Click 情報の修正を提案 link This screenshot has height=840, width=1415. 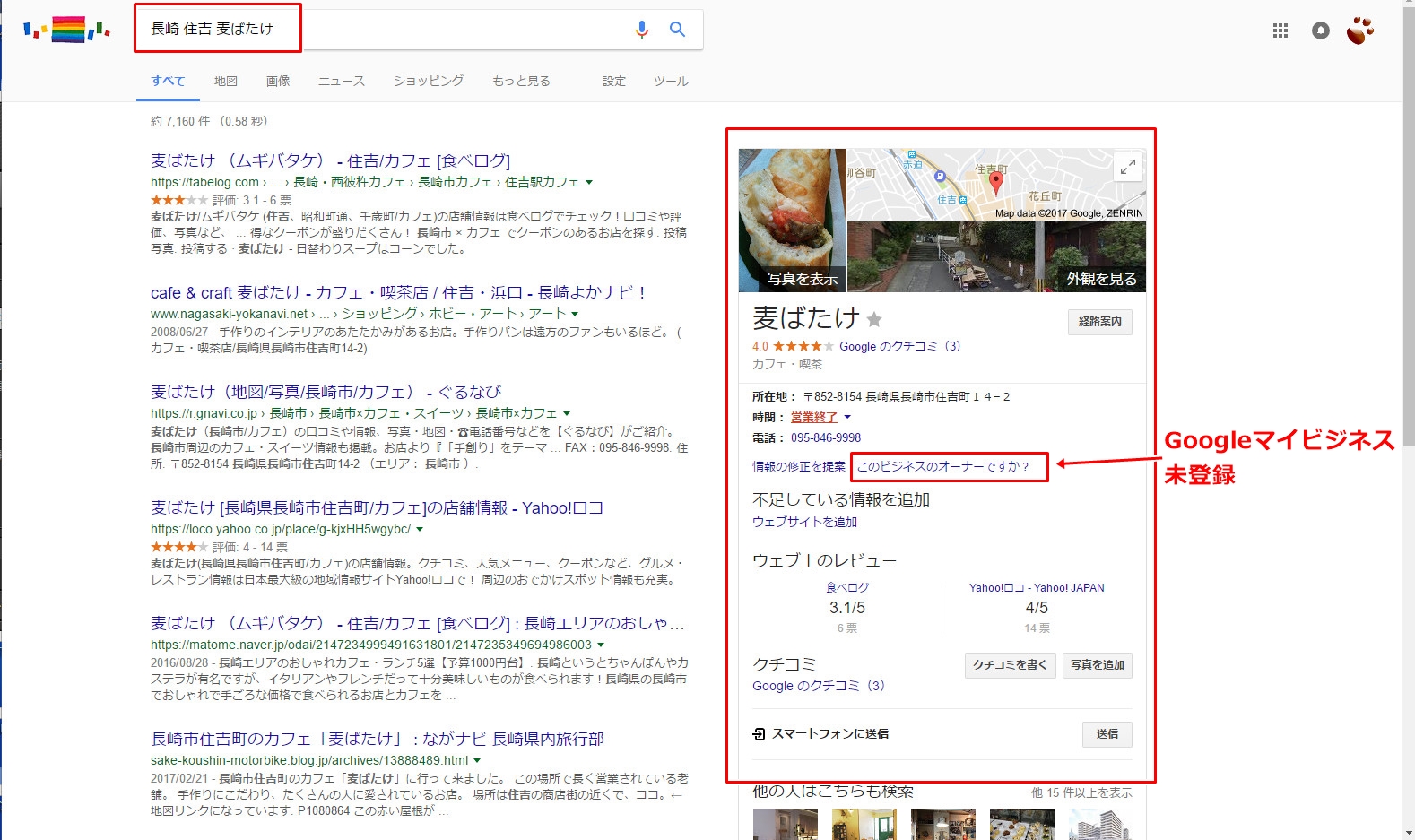[799, 466]
